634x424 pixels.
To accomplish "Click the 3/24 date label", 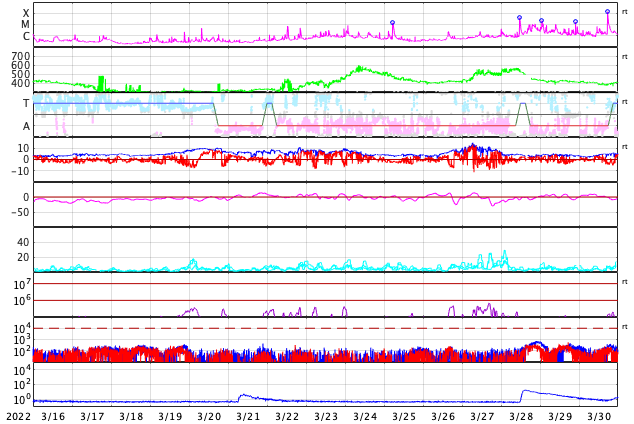I will pyautogui.click(x=365, y=417).
